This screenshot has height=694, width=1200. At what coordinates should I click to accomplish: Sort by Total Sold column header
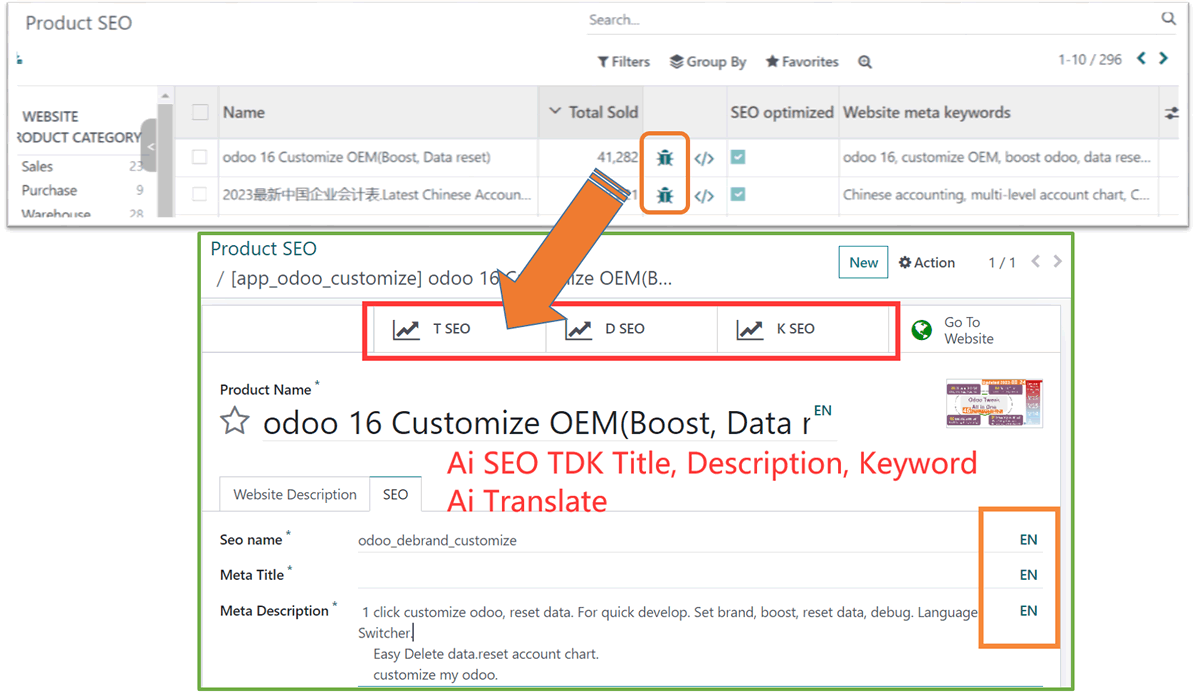(x=594, y=112)
